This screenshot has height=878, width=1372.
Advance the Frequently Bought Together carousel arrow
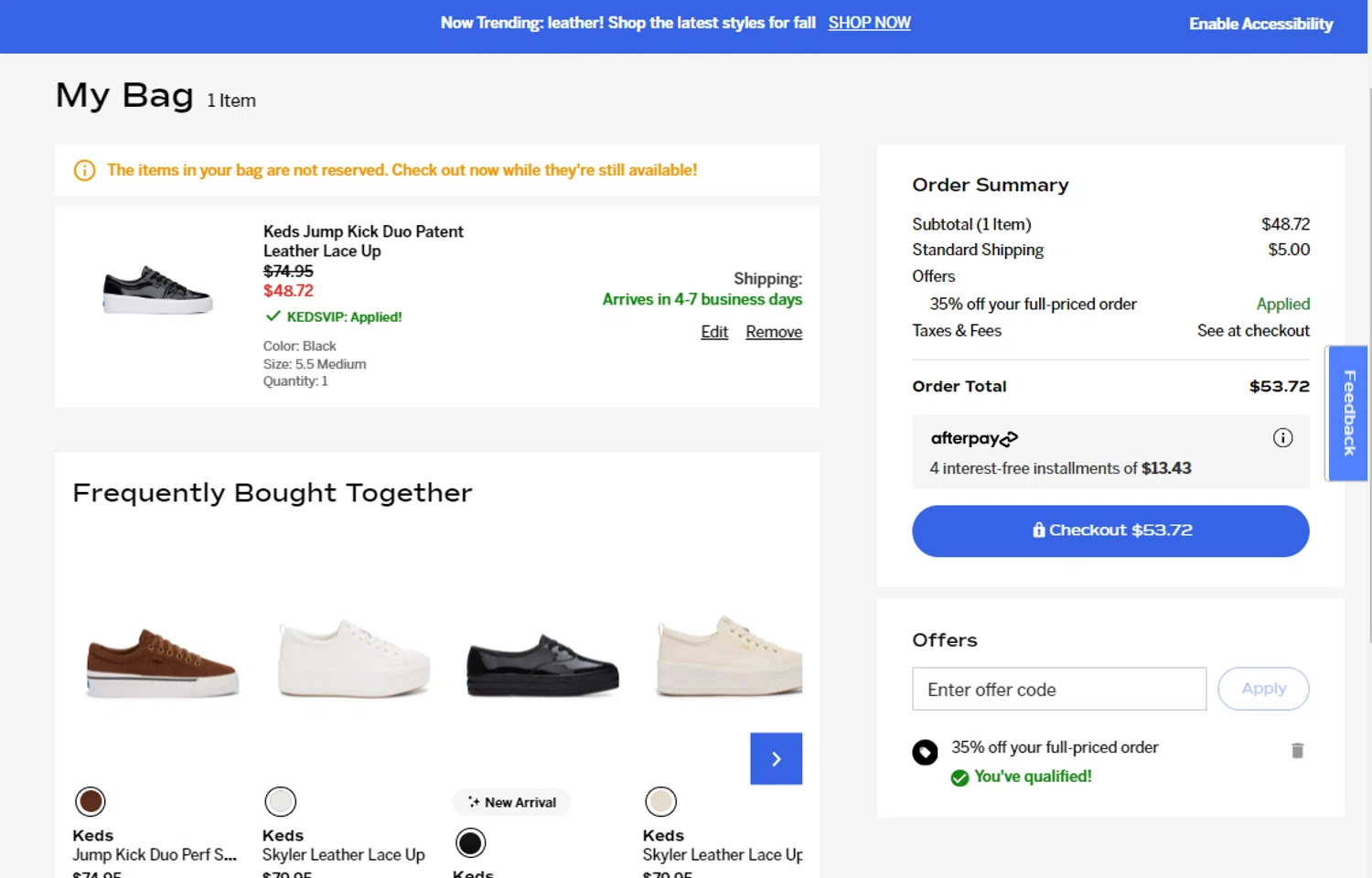pyautogui.click(x=776, y=758)
